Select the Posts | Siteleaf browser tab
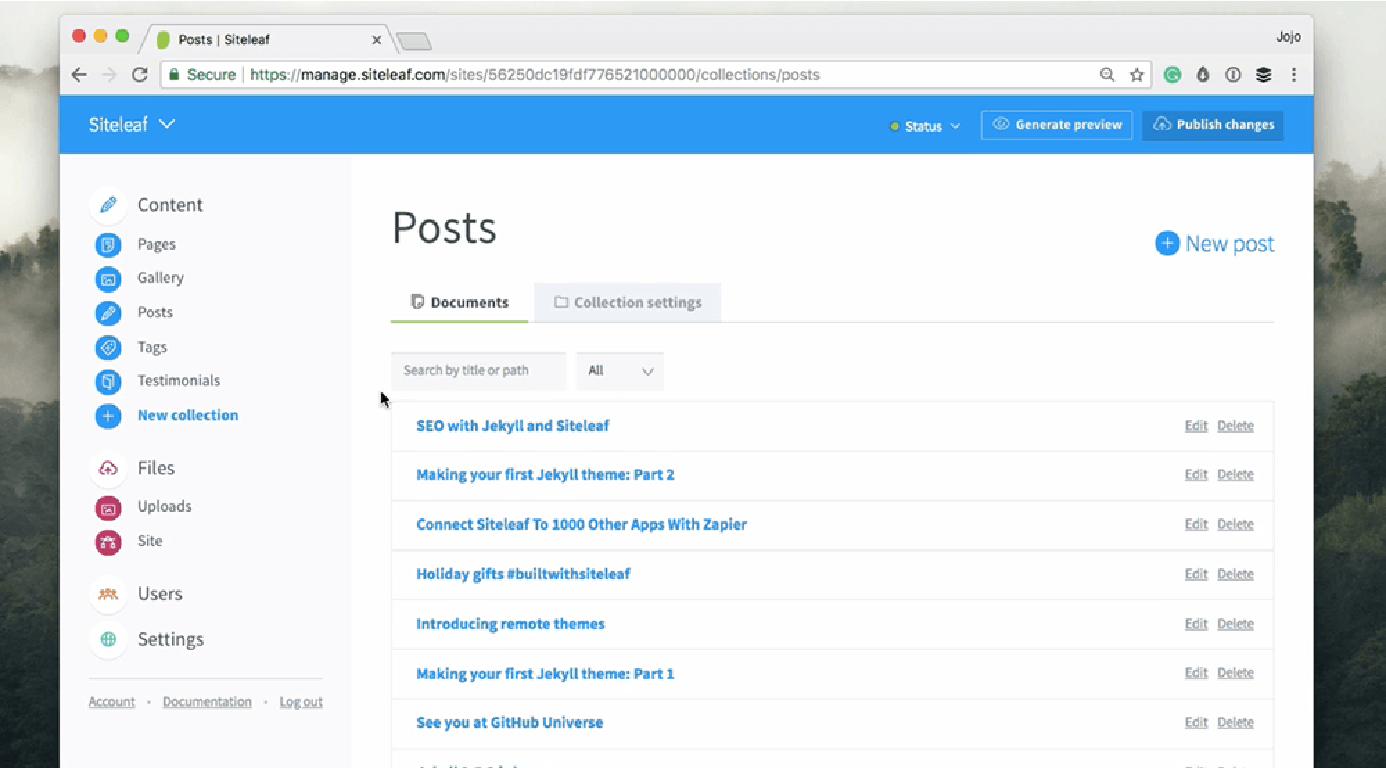The width and height of the screenshot is (1386, 768). (x=265, y=40)
